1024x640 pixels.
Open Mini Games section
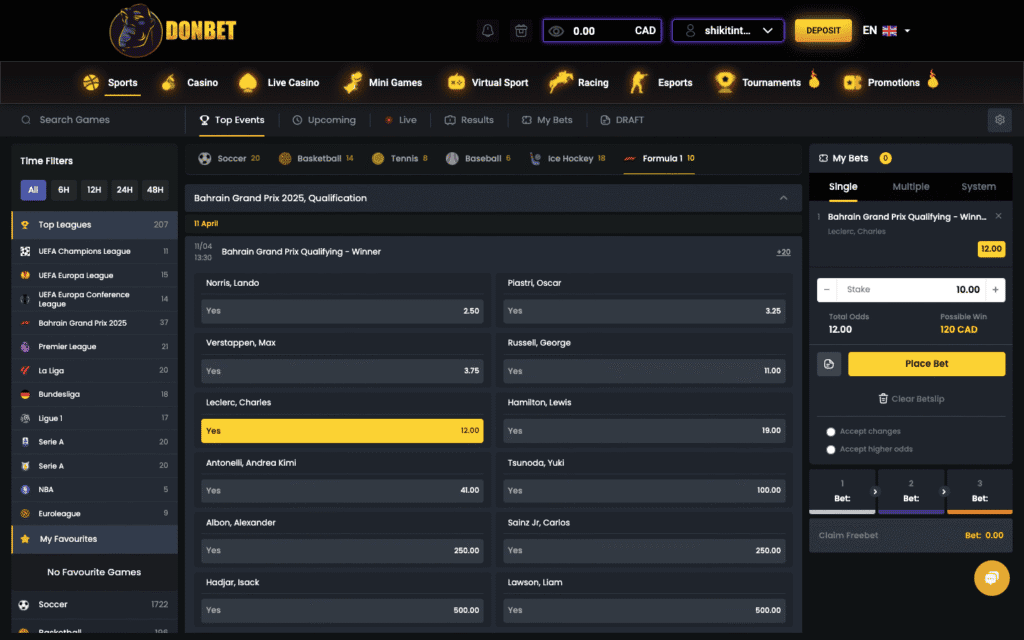tap(383, 82)
